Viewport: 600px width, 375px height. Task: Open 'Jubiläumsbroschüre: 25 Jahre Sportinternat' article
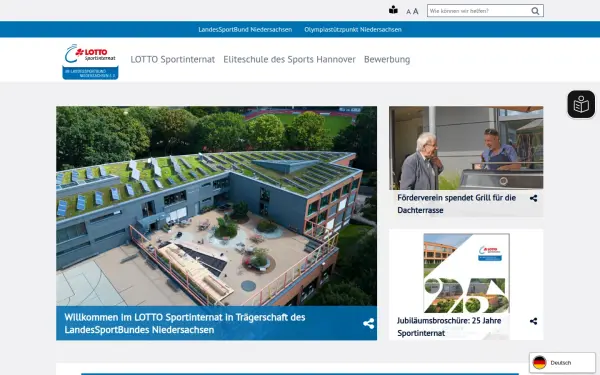449,327
